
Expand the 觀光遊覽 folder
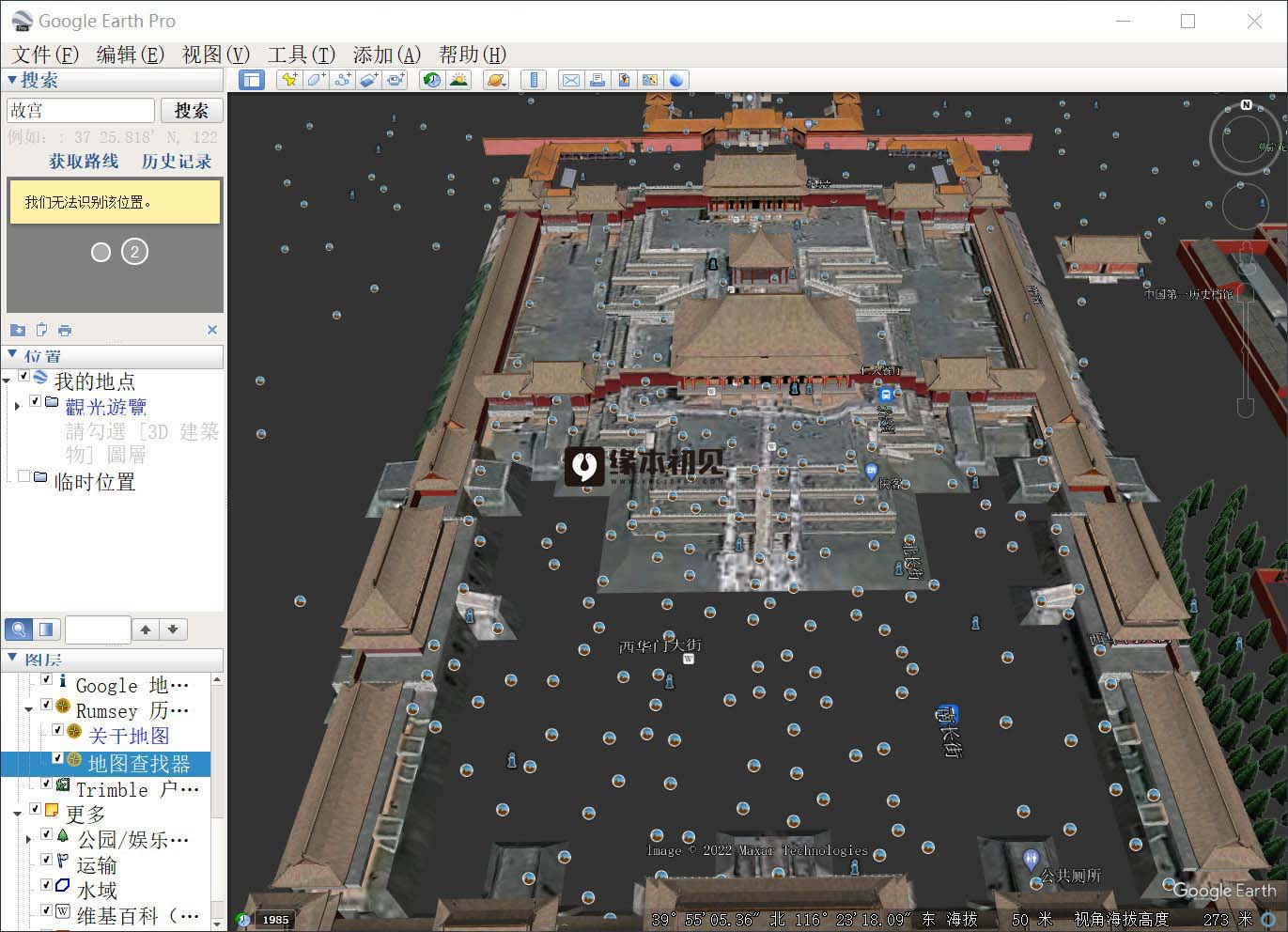click(18, 406)
